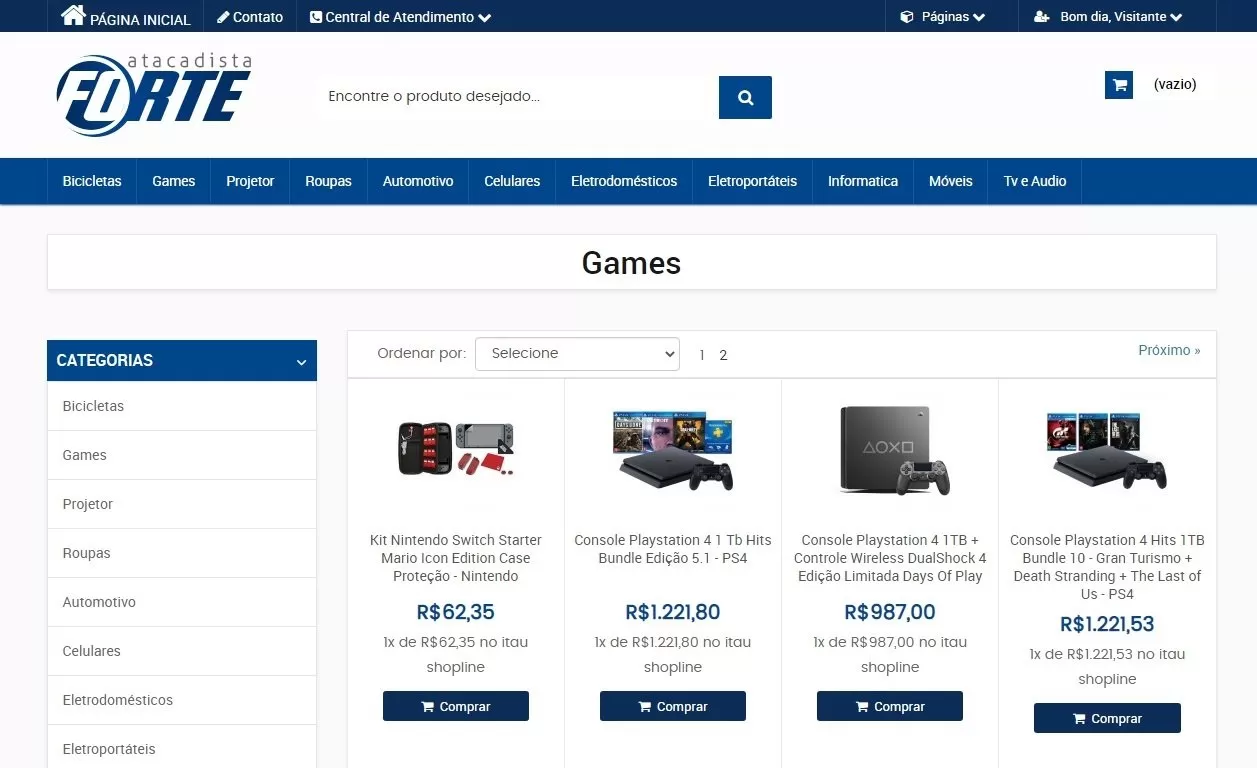This screenshot has height=768, width=1257.
Task: Open the Contato link
Action: [250, 17]
